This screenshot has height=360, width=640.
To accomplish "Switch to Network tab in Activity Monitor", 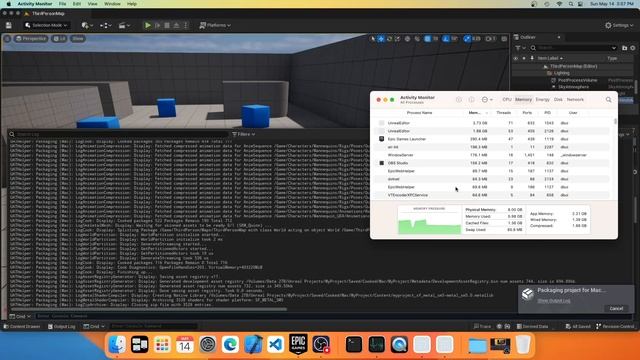I will [x=575, y=100].
